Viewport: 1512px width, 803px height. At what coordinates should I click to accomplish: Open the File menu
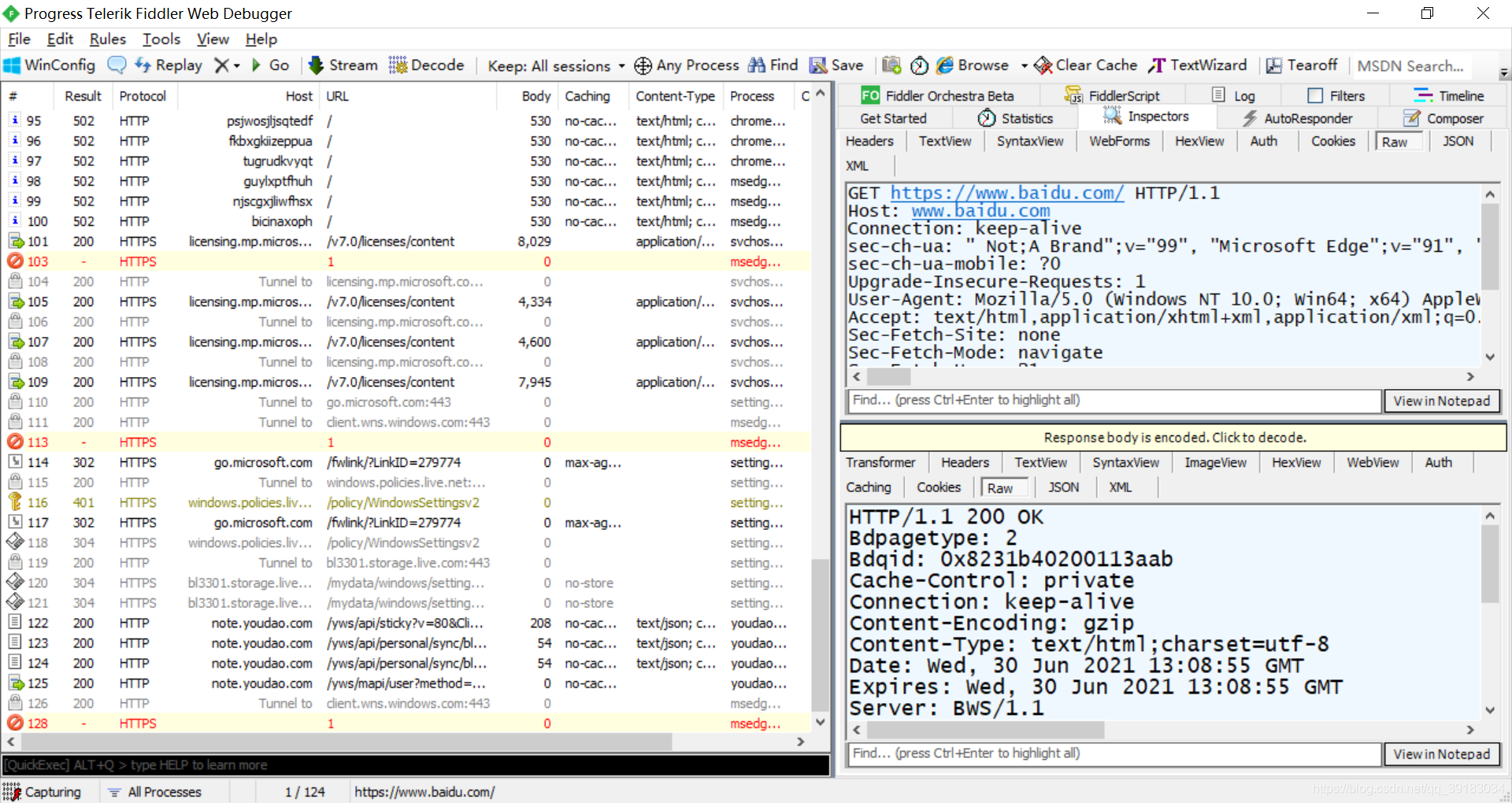tap(19, 39)
